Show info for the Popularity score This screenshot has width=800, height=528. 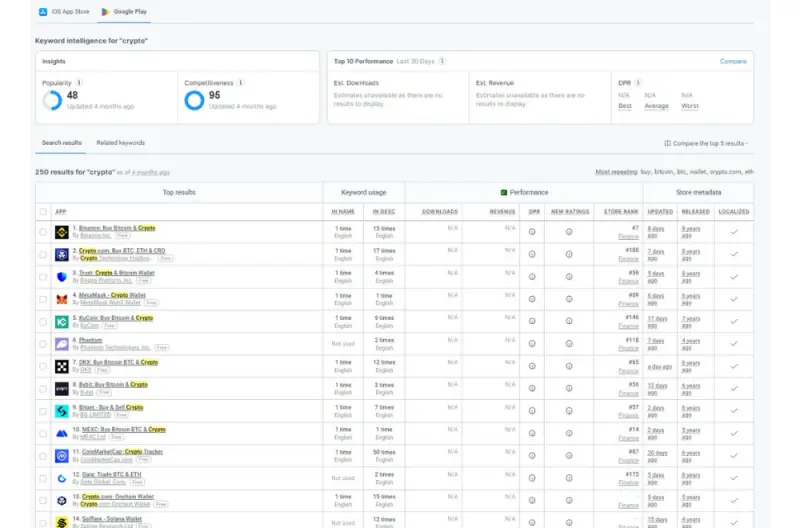click(79, 83)
